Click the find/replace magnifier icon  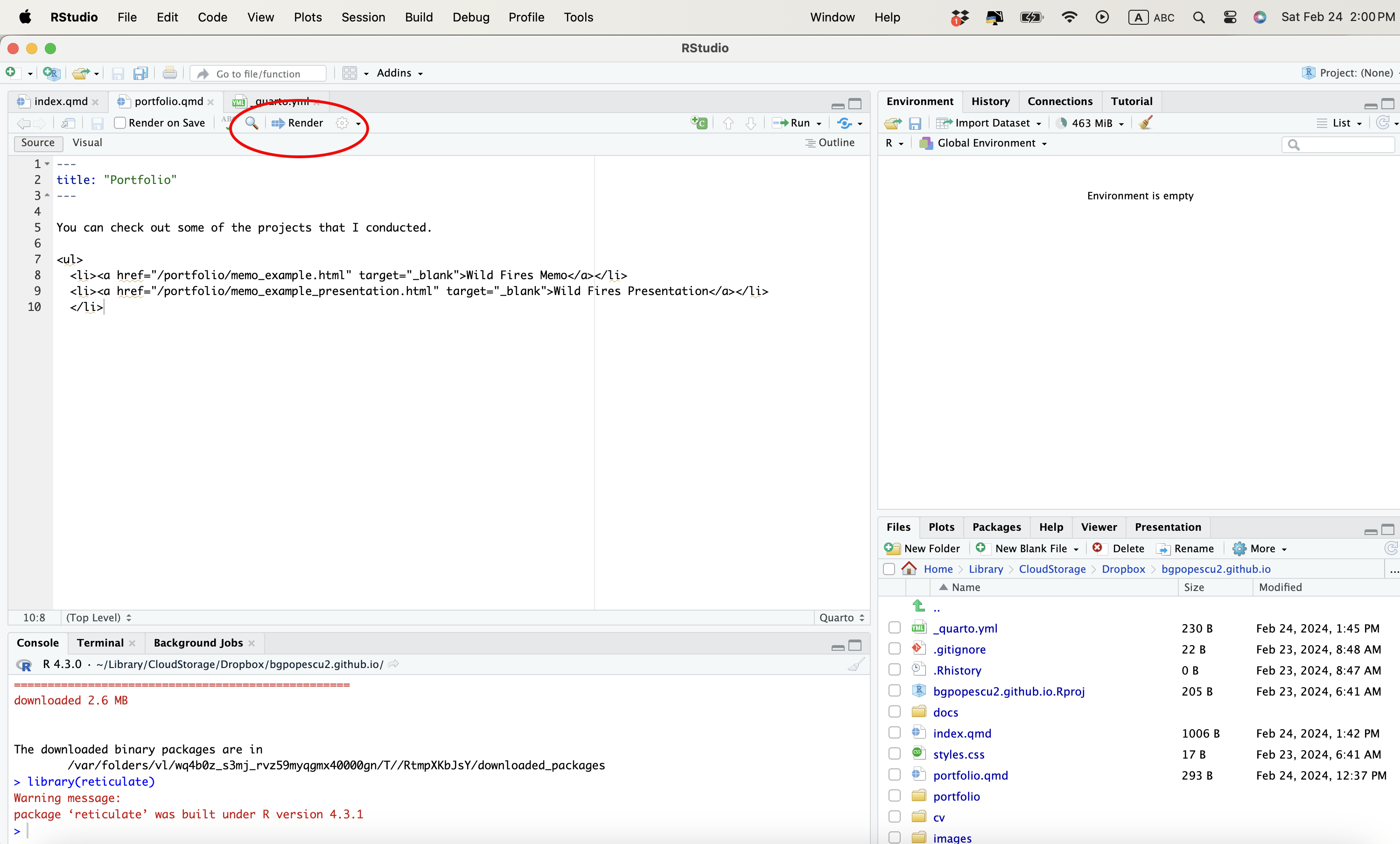pyautogui.click(x=252, y=123)
